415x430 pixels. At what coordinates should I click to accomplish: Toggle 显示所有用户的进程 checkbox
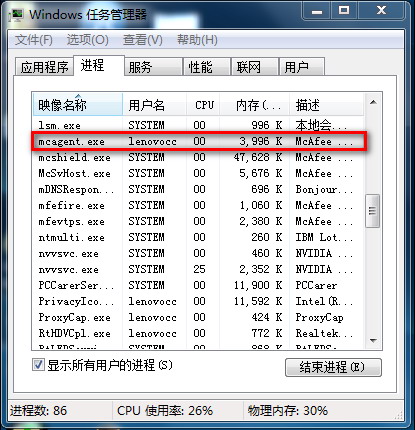(38, 365)
